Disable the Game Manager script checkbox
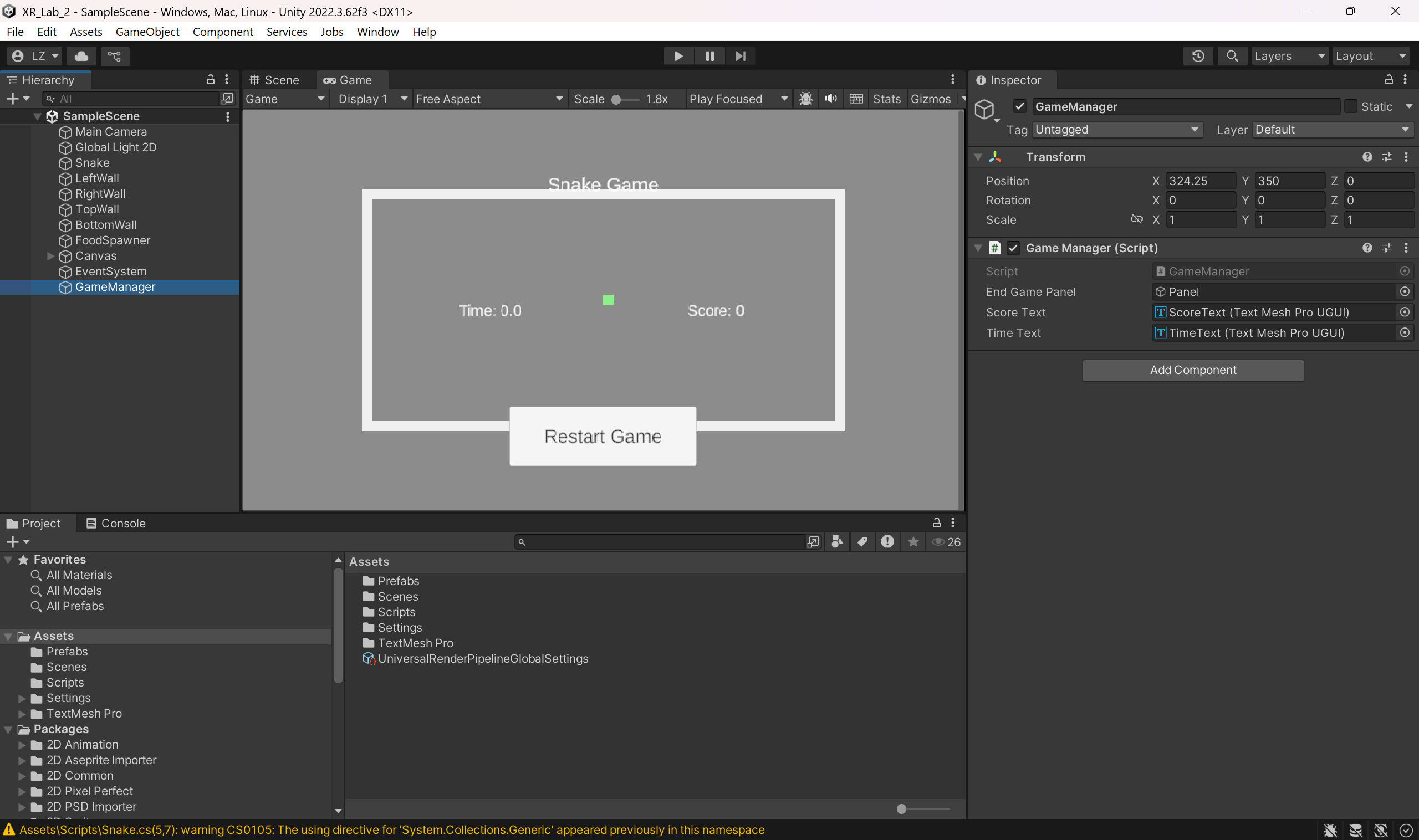The image size is (1419, 840). click(1013, 248)
